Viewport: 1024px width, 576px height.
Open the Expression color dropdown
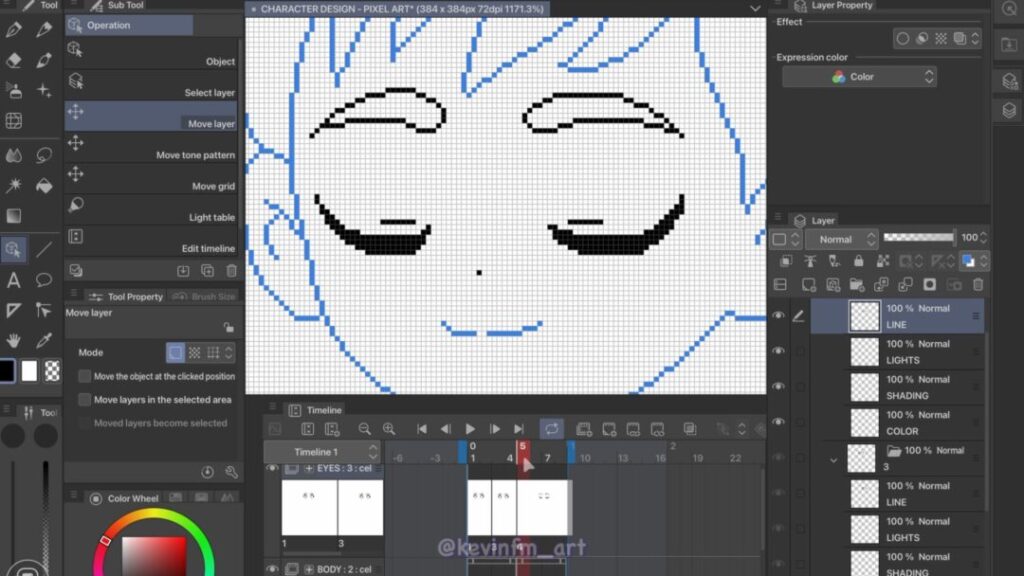(859, 77)
